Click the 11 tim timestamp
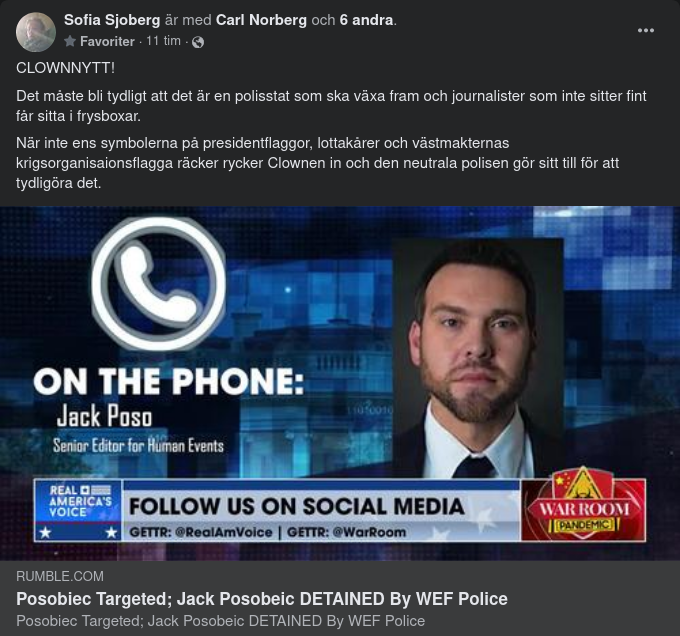Image resolution: width=680 pixels, height=636 pixels. click(x=163, y=41)
